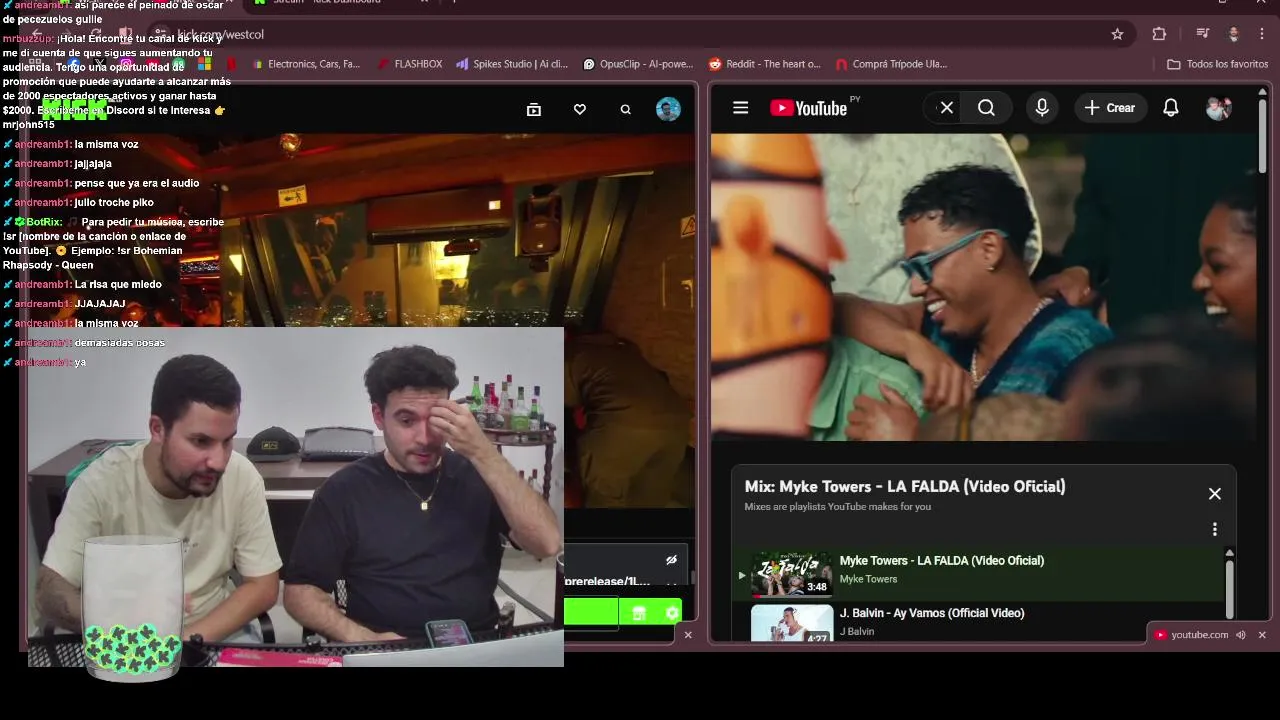The width and height of the screenshot is (1280, 720).
Task: Click the Kick header icon left of the heart
Action: coord(534,110)
